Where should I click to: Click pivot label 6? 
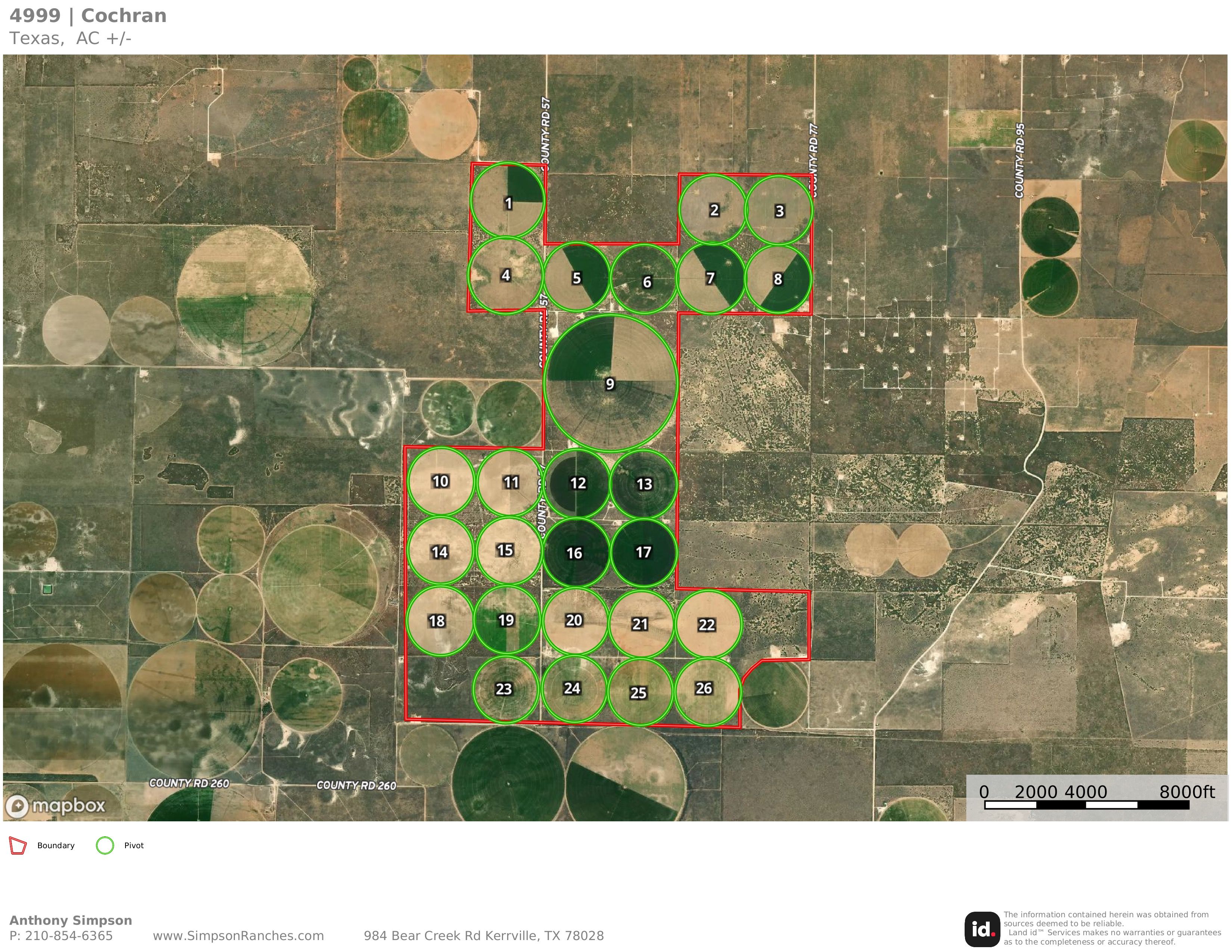pyautogui.click(x=647, y=282)
